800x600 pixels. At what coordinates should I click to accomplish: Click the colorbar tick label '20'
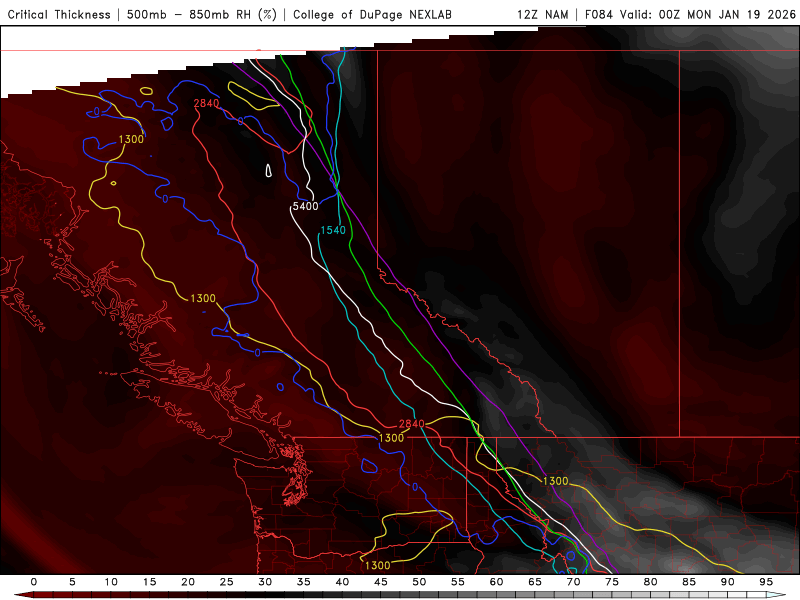(x=188, y=582)
